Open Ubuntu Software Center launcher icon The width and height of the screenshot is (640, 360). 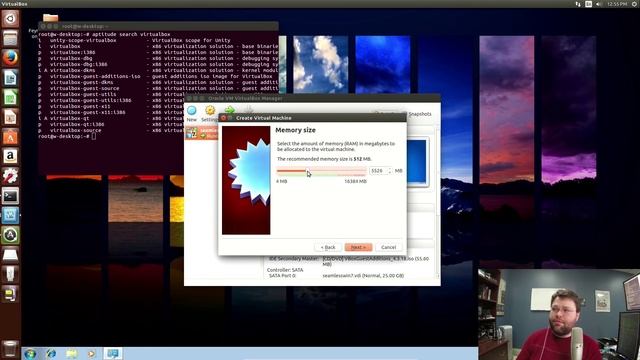pyautogui.click(x=10, y=136)
